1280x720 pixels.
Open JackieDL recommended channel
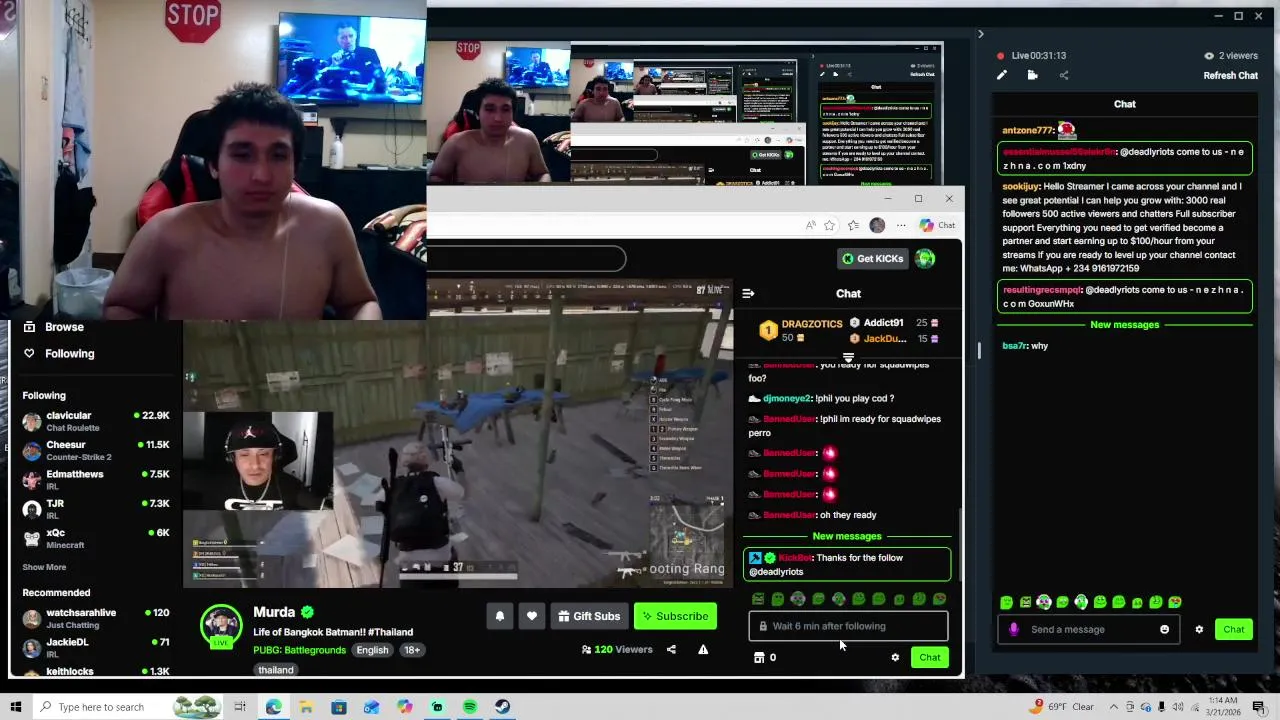point(95,647)
